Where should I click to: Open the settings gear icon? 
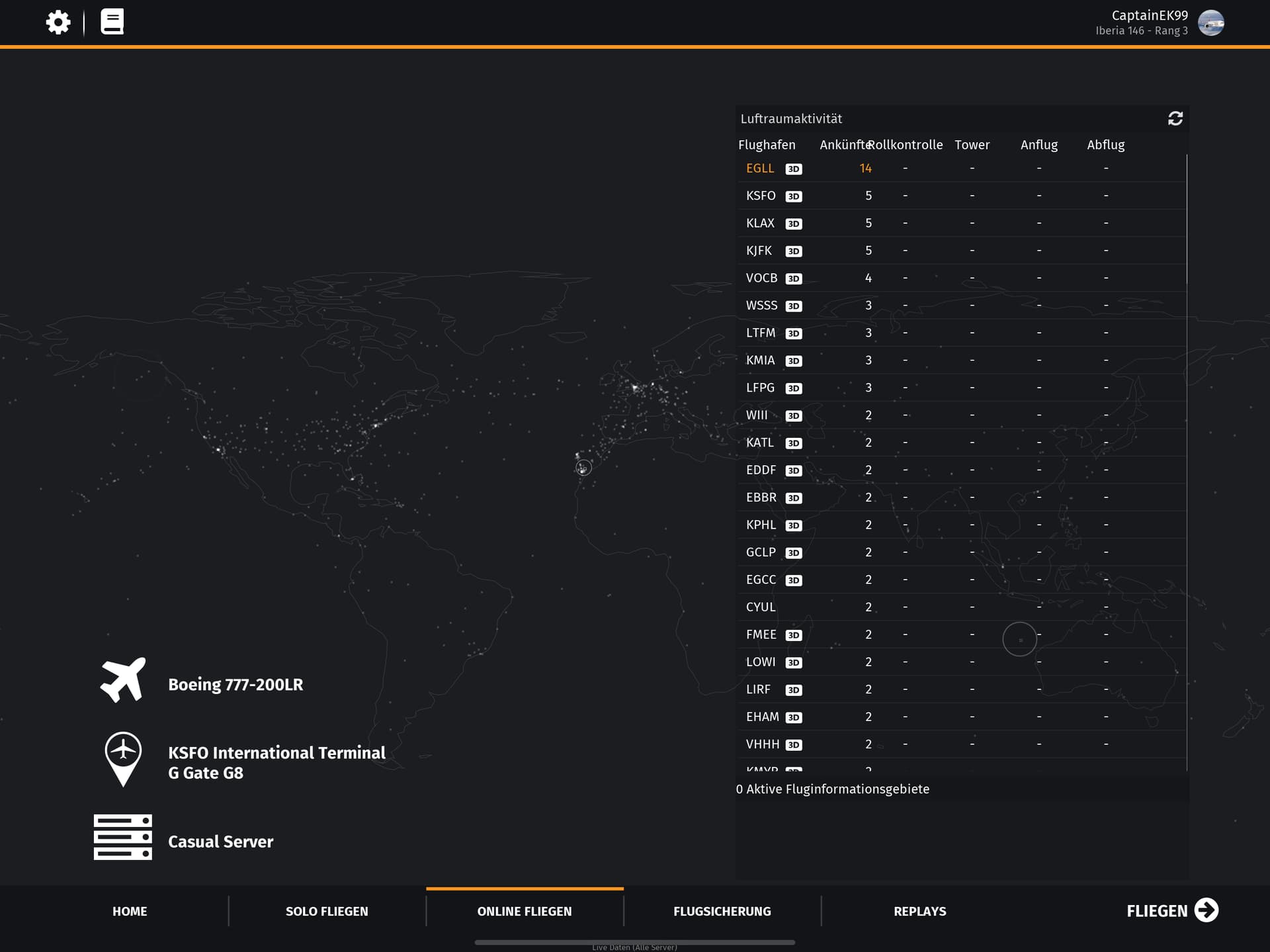pyautogui.click(x=58, y=22)
